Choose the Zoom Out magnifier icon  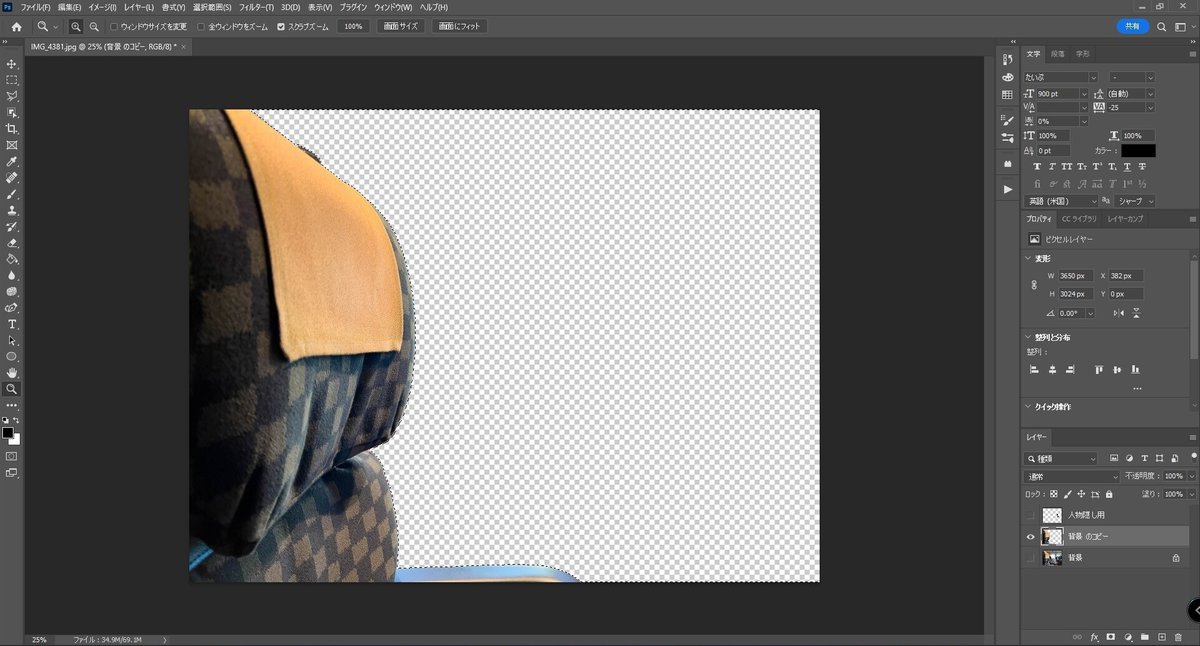(94, 26)
